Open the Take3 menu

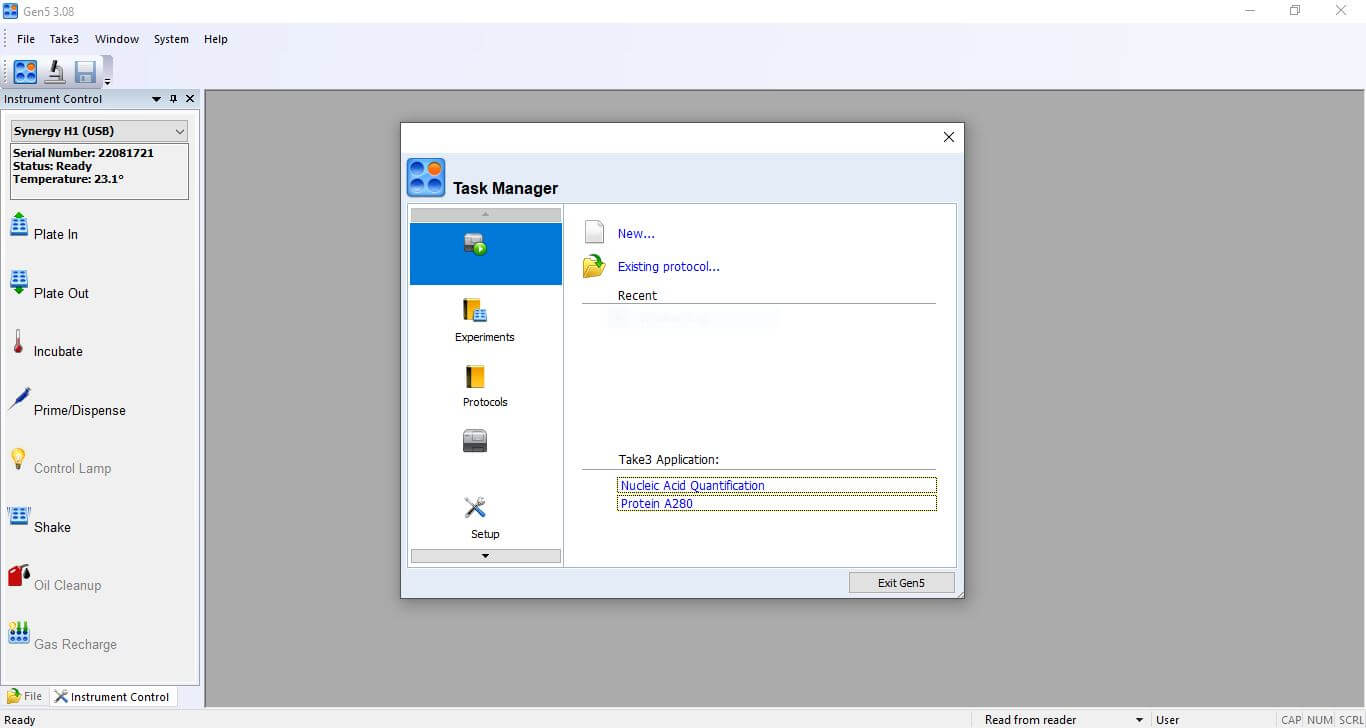click(64, 39)
